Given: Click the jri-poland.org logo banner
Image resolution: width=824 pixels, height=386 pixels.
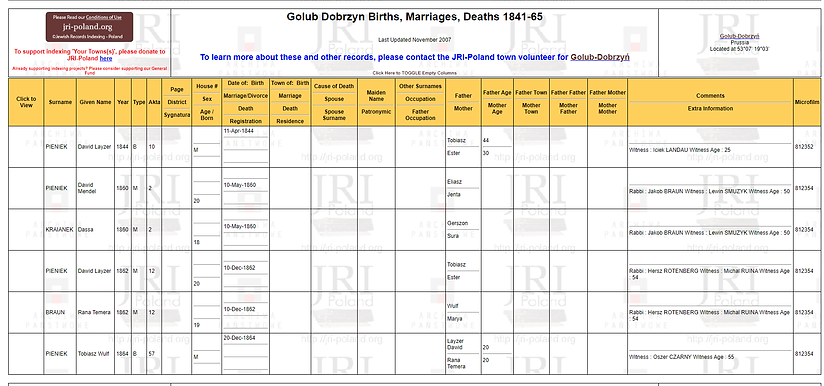Looking at the screenshot, I should [89, 27].
